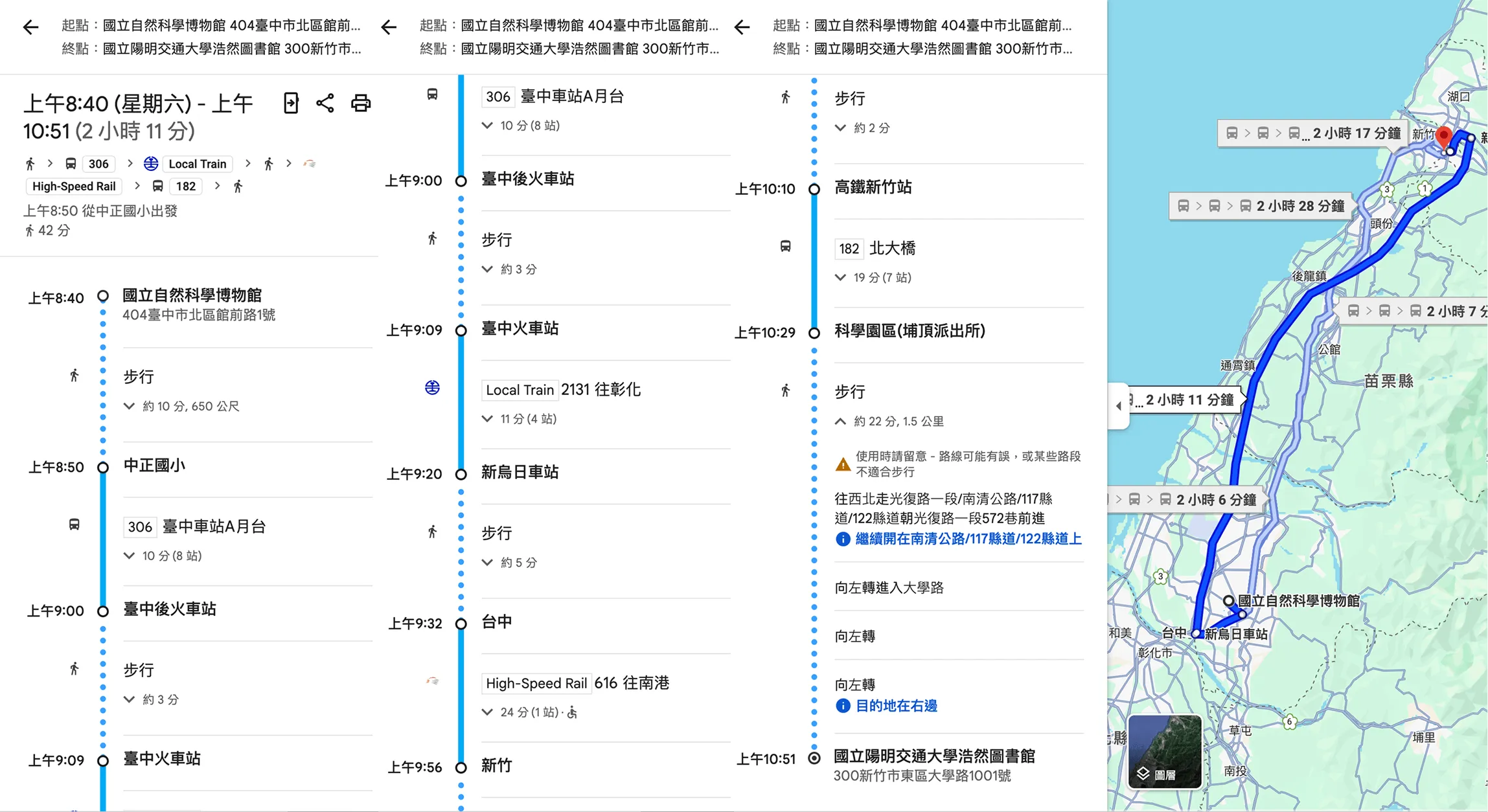Expand High-Speed Rail 616 stop details

click(x=486, y=712)
